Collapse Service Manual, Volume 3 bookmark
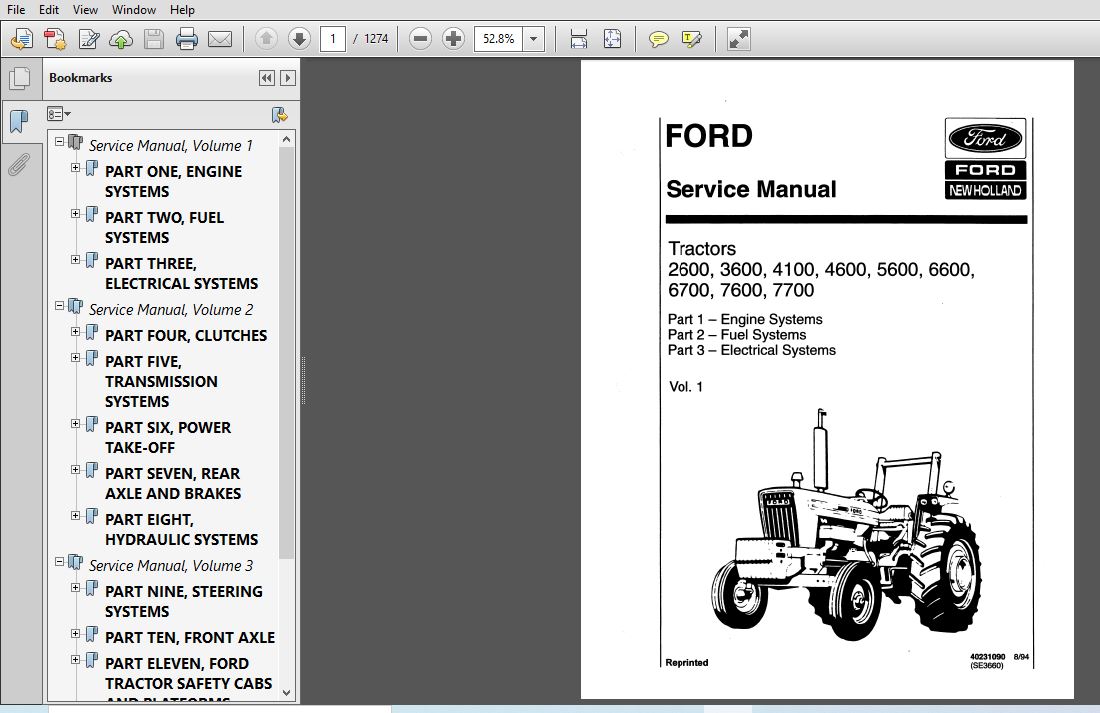 coord(59,562)
